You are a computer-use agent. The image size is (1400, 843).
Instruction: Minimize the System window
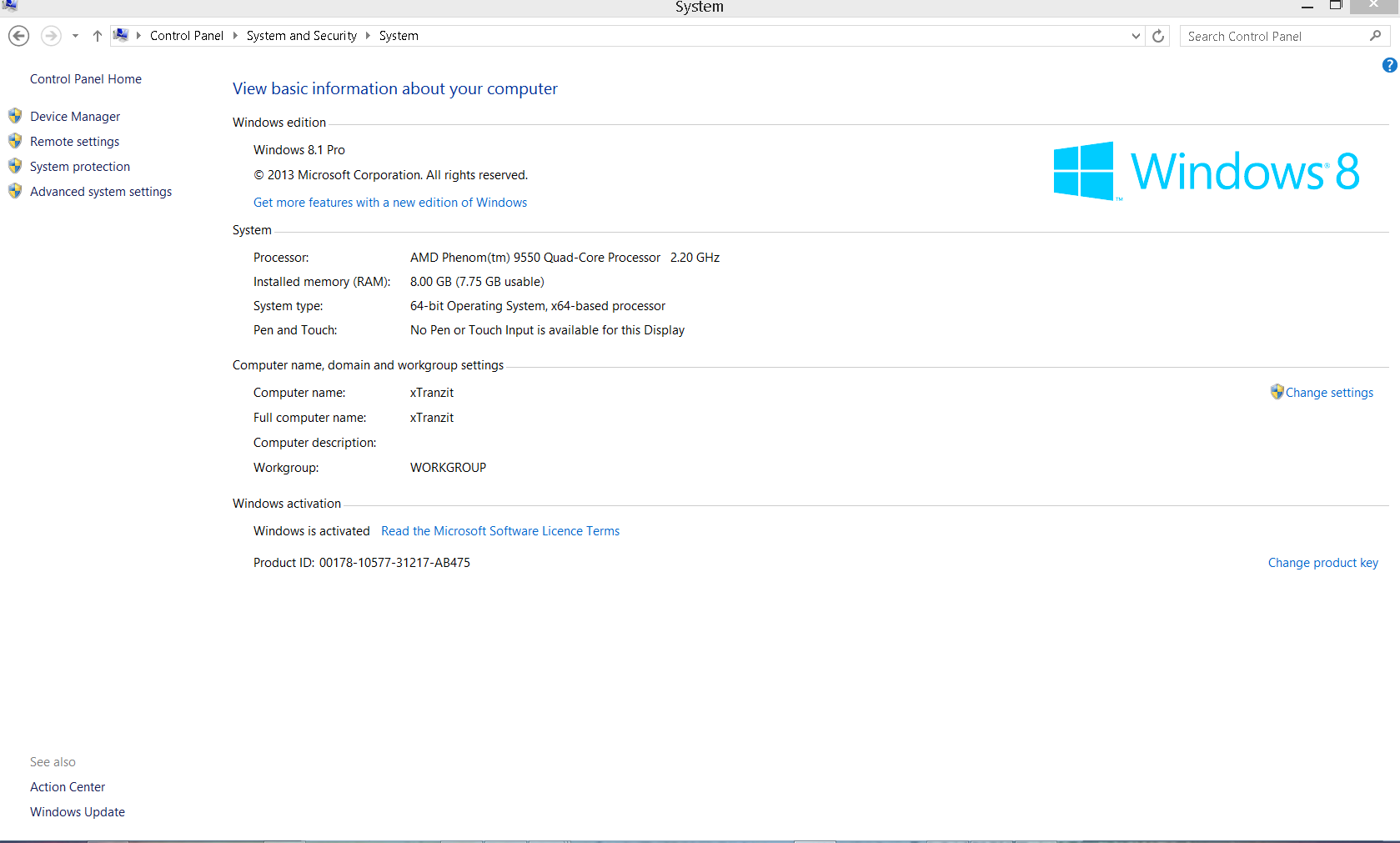coord(1307,7)
